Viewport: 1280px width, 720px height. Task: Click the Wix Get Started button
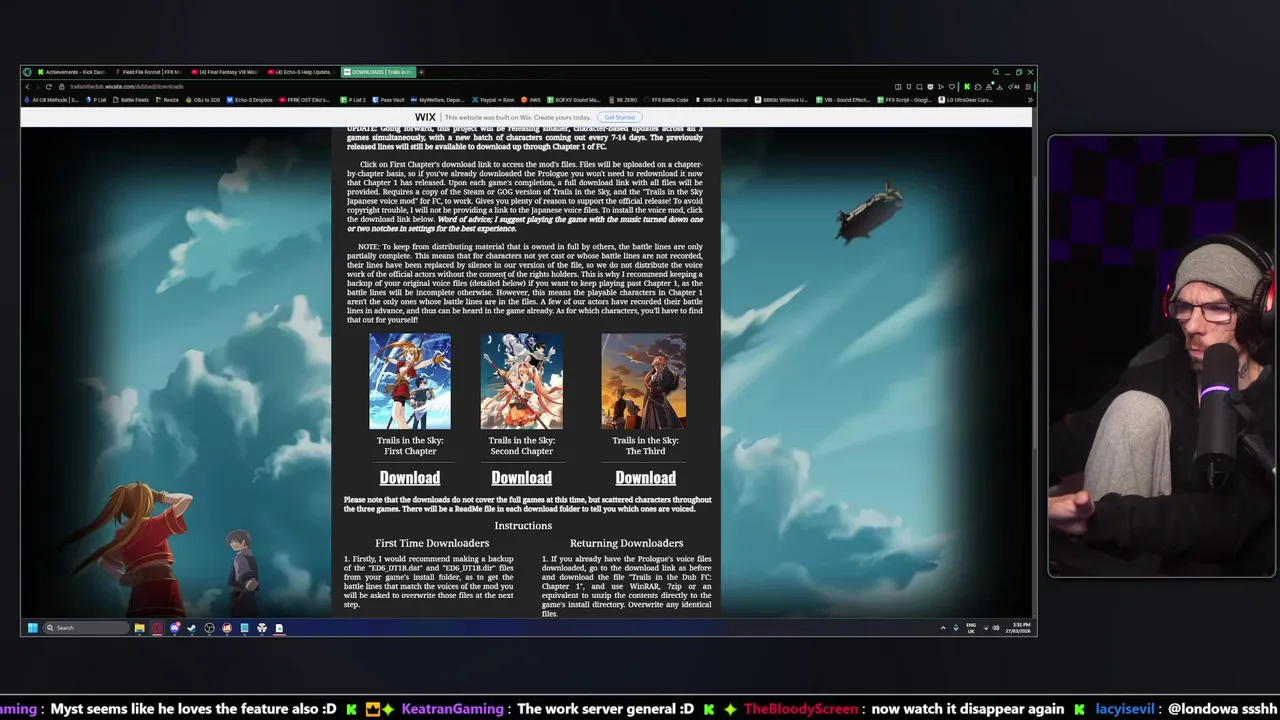[x=619, y=117]
